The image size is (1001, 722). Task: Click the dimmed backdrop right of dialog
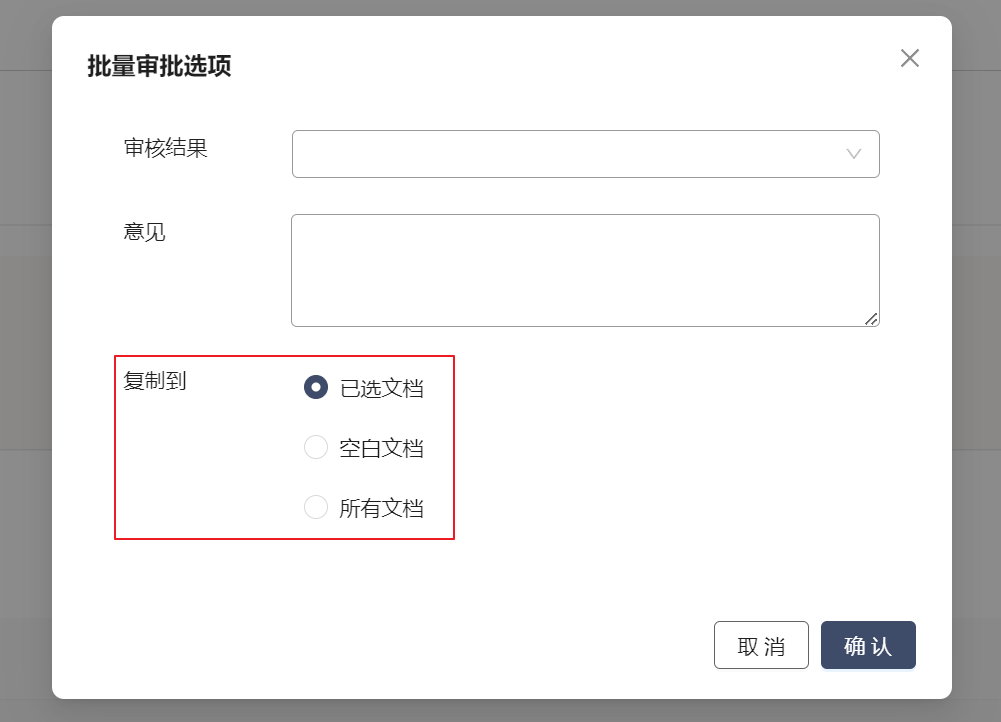pos(976,360)
